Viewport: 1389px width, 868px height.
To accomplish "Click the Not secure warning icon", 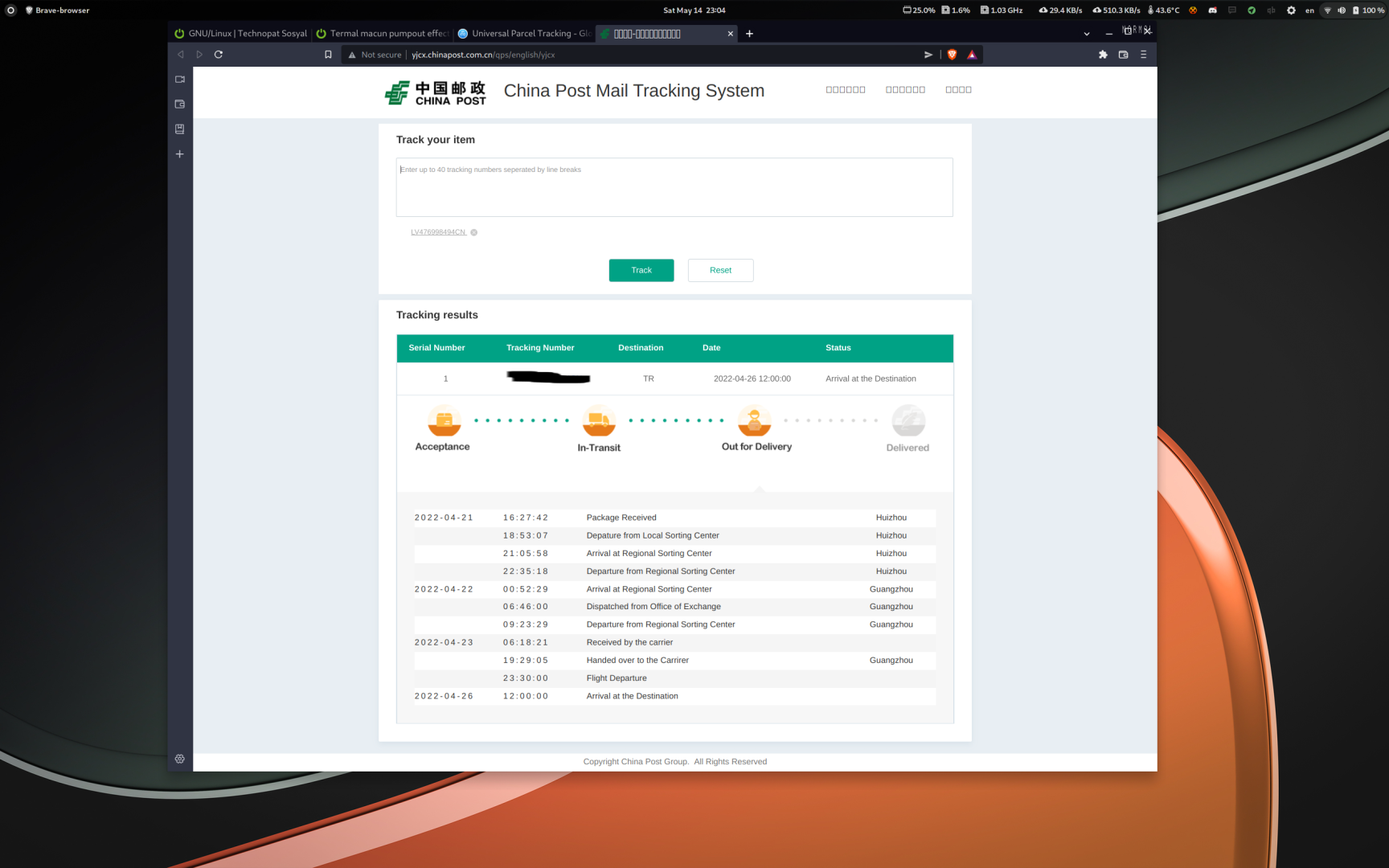I will coord(352,55).
